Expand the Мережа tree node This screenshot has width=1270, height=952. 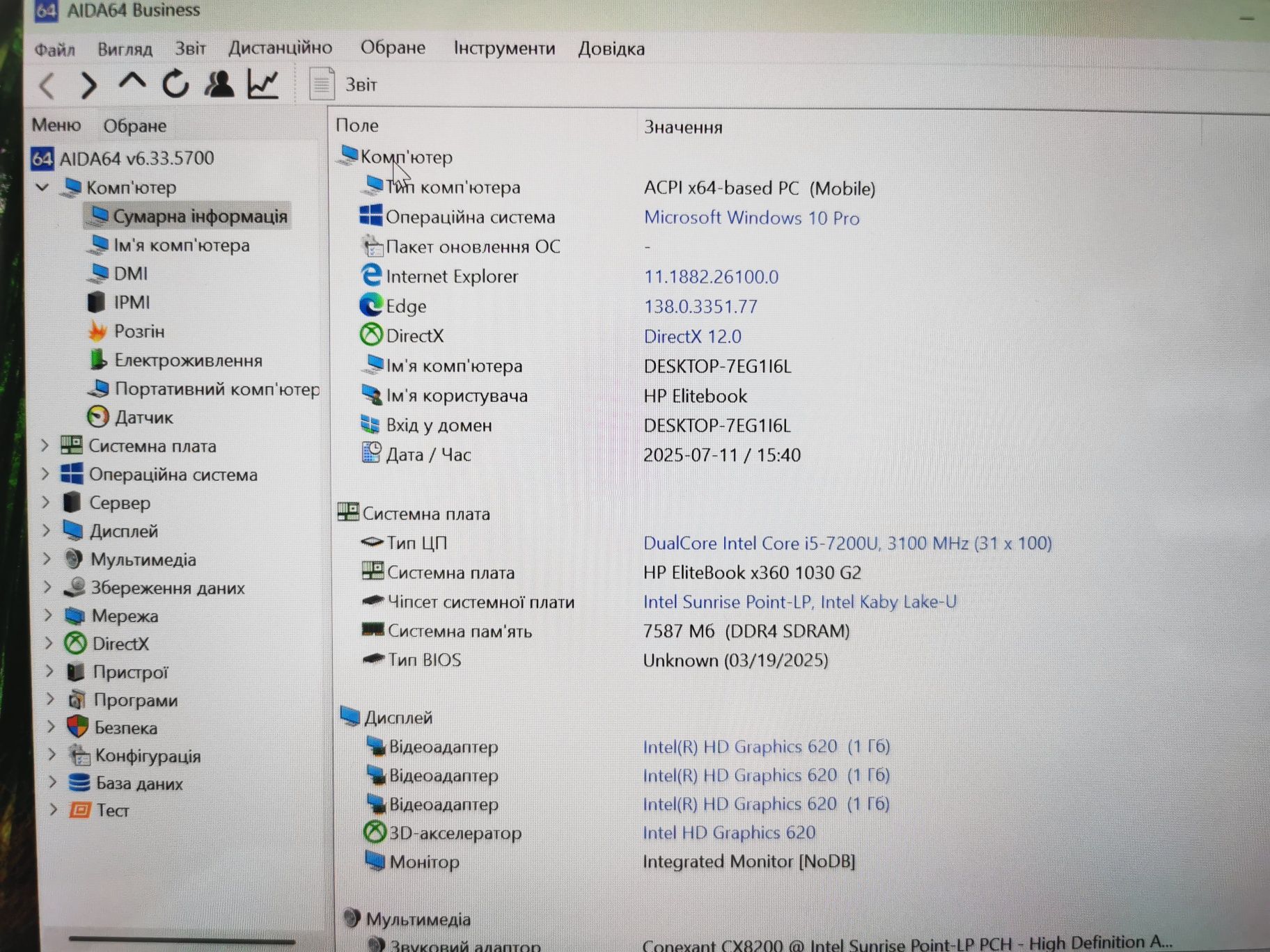coord(49,616)
